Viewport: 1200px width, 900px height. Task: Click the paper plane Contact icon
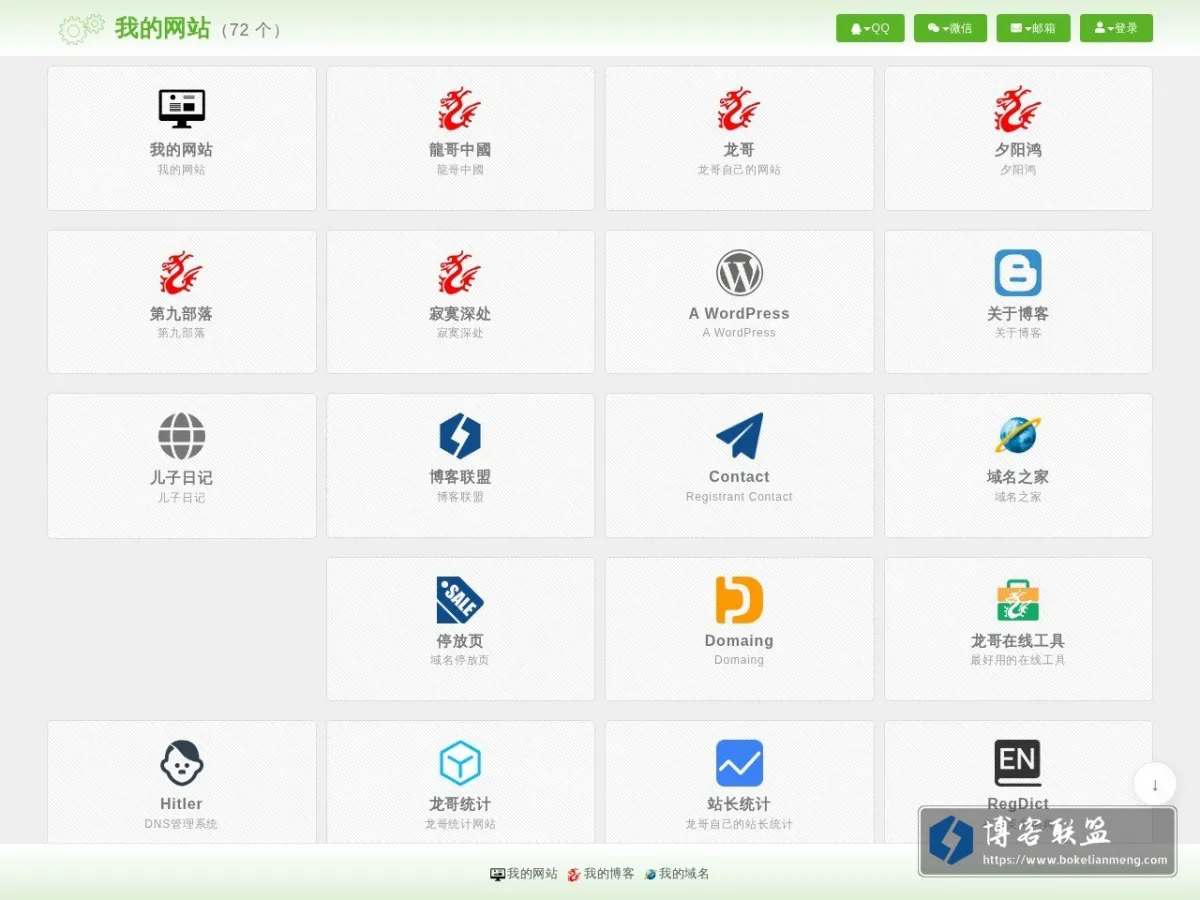739,436
